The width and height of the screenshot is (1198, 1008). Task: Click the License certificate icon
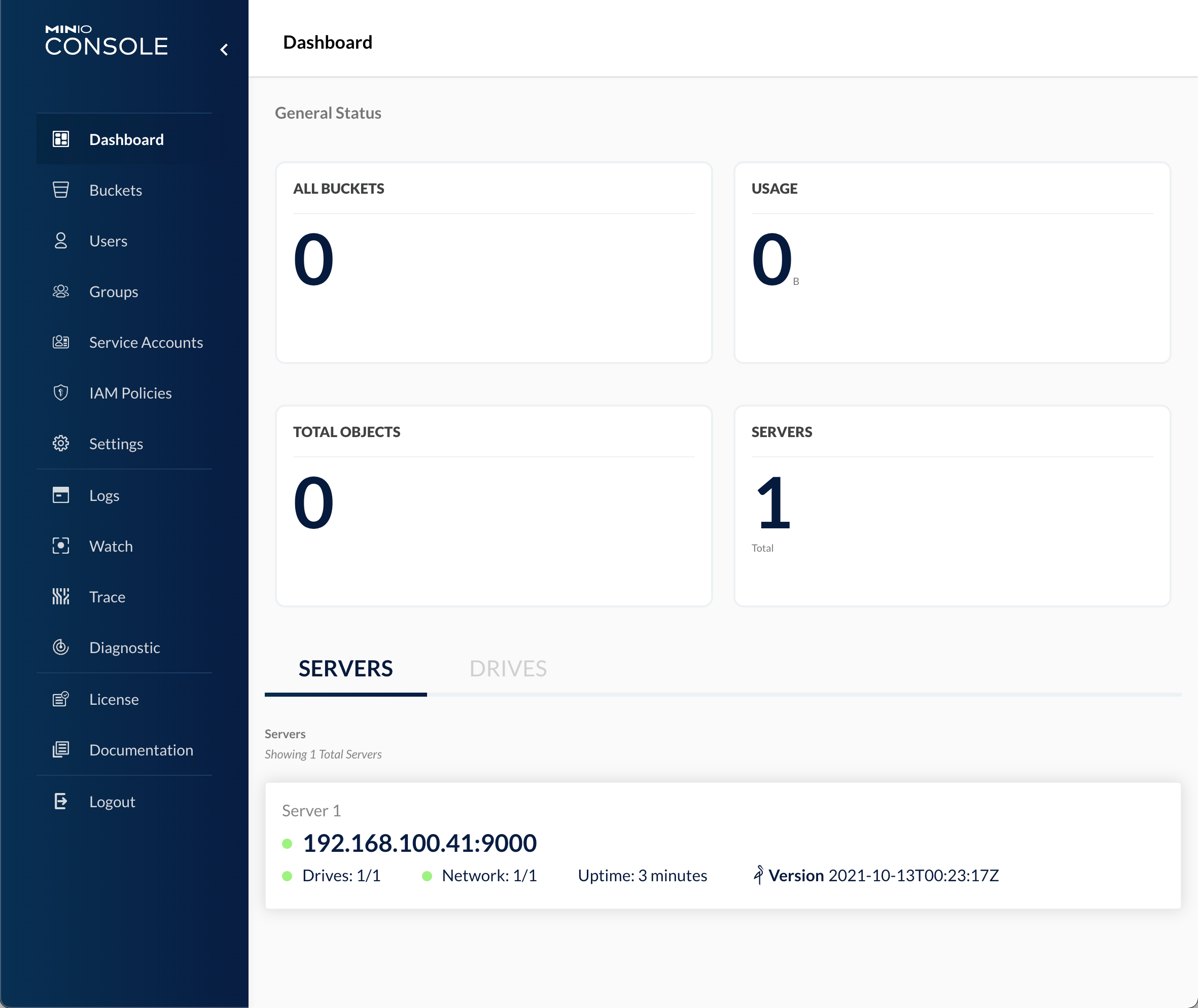pyautogui.click(x=60, y=699)
